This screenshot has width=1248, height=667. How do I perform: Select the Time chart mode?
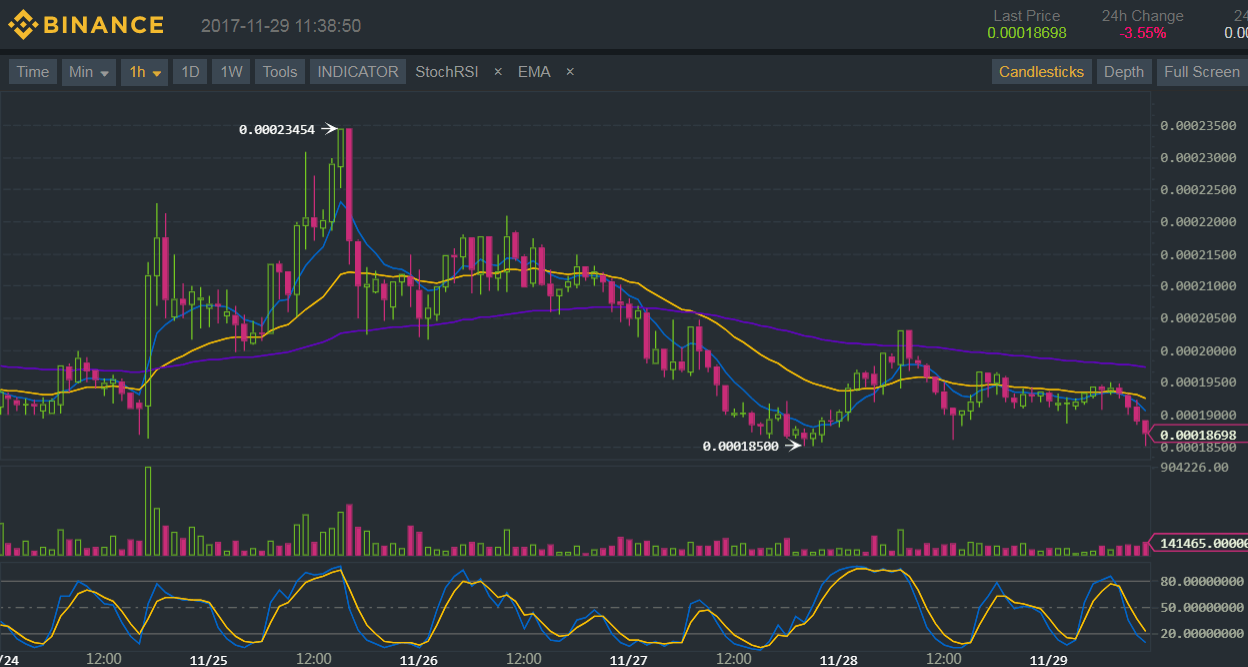click(x=32, y=72)
